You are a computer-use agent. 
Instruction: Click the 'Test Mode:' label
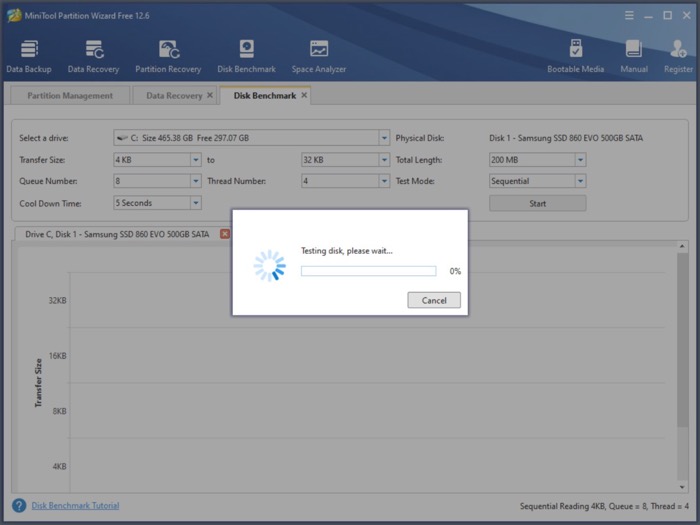[415, 181]
